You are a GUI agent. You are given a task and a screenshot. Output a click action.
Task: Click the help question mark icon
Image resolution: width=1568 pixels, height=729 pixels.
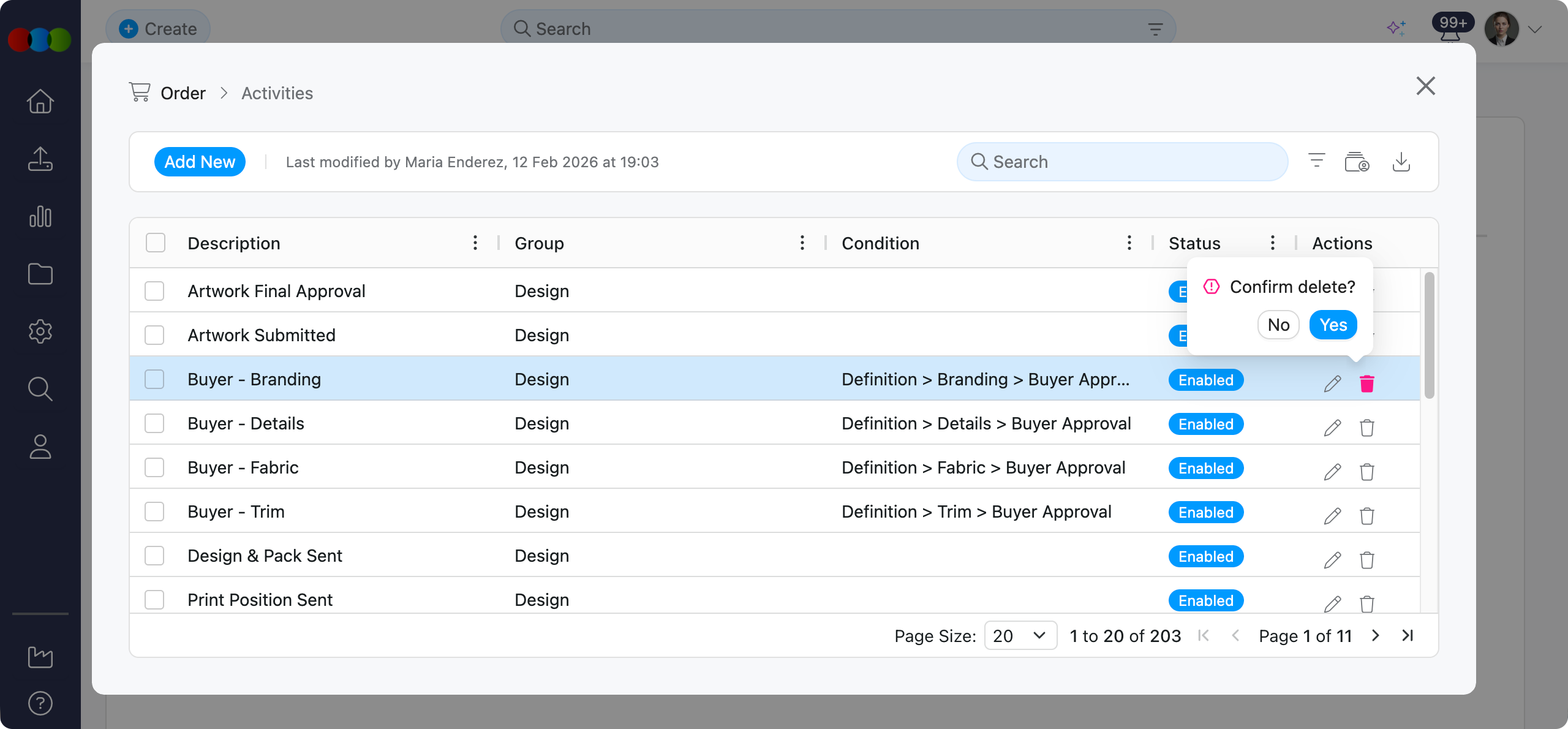point(40,703)
